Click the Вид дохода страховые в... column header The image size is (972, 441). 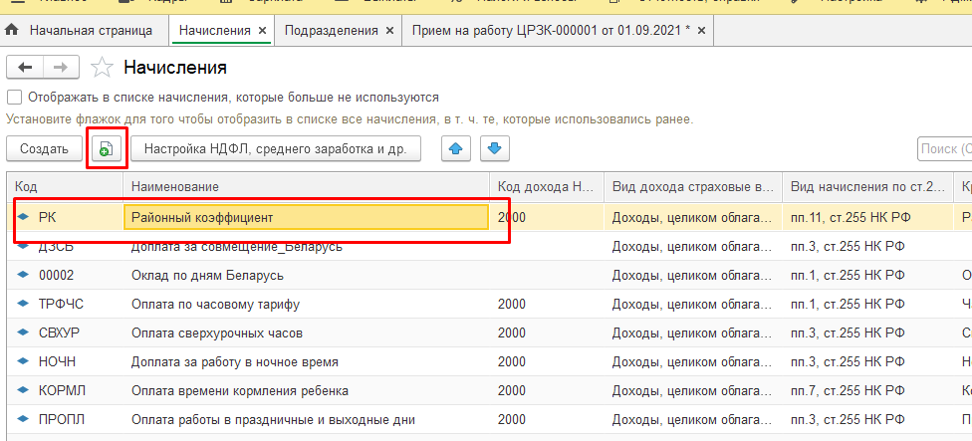(x=694, y=187)
